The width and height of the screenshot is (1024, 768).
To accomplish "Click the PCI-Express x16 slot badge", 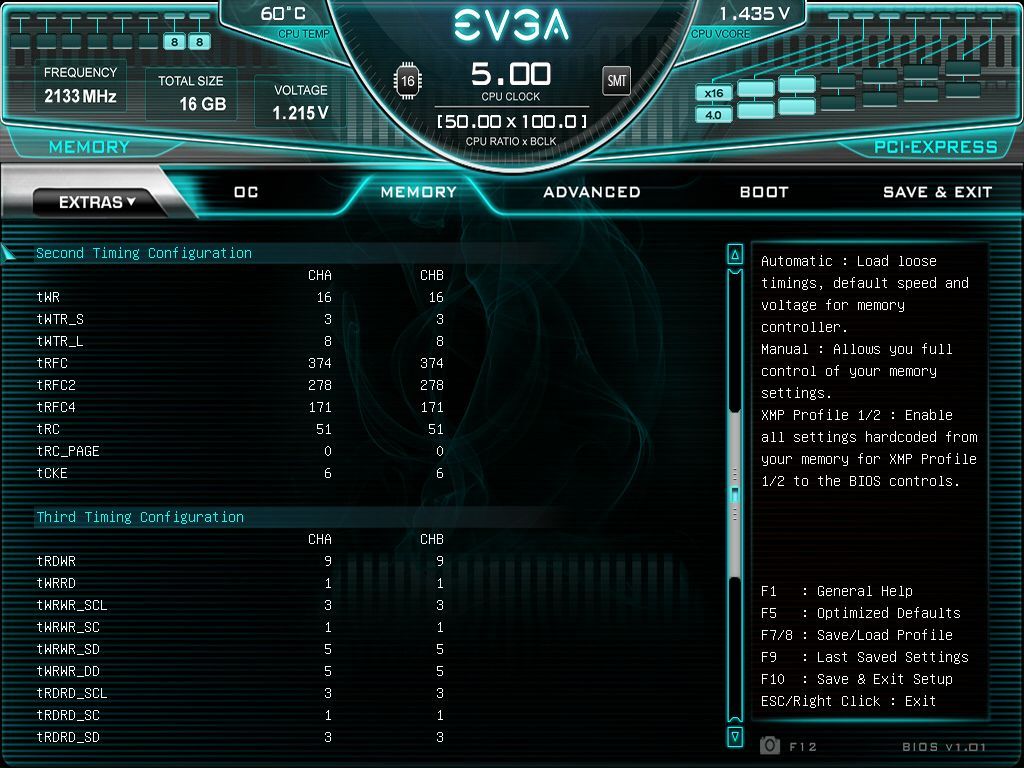I will (x=714, y=93).
